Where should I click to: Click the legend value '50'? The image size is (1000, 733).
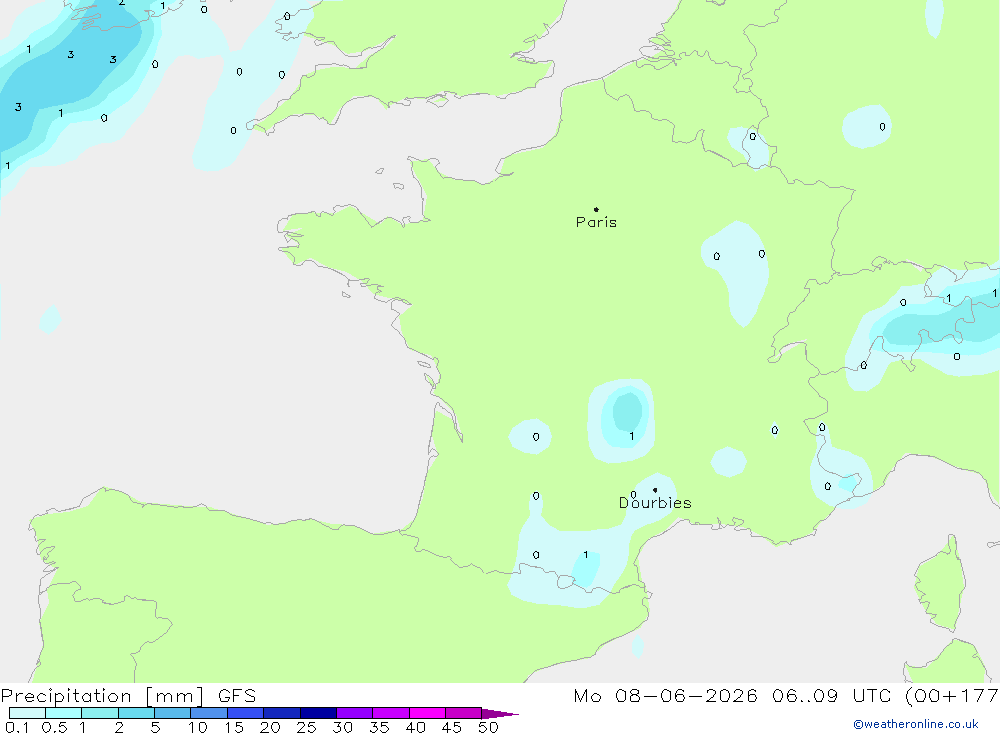tap(488, 727)
